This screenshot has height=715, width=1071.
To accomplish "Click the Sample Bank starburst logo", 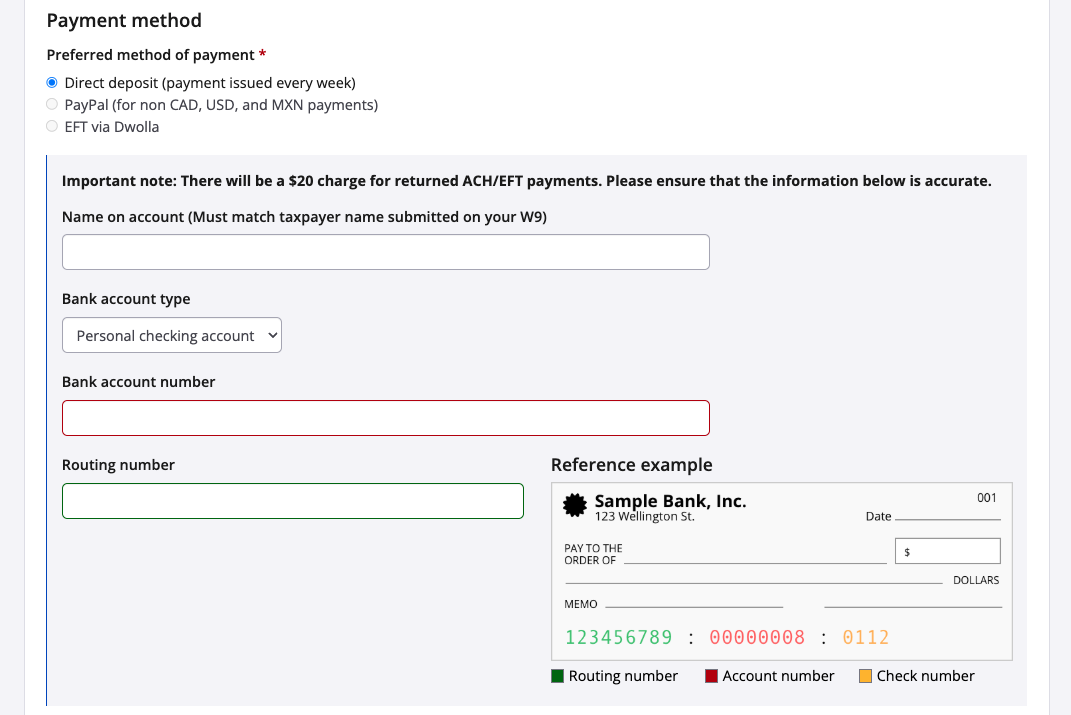I will 575,505.
